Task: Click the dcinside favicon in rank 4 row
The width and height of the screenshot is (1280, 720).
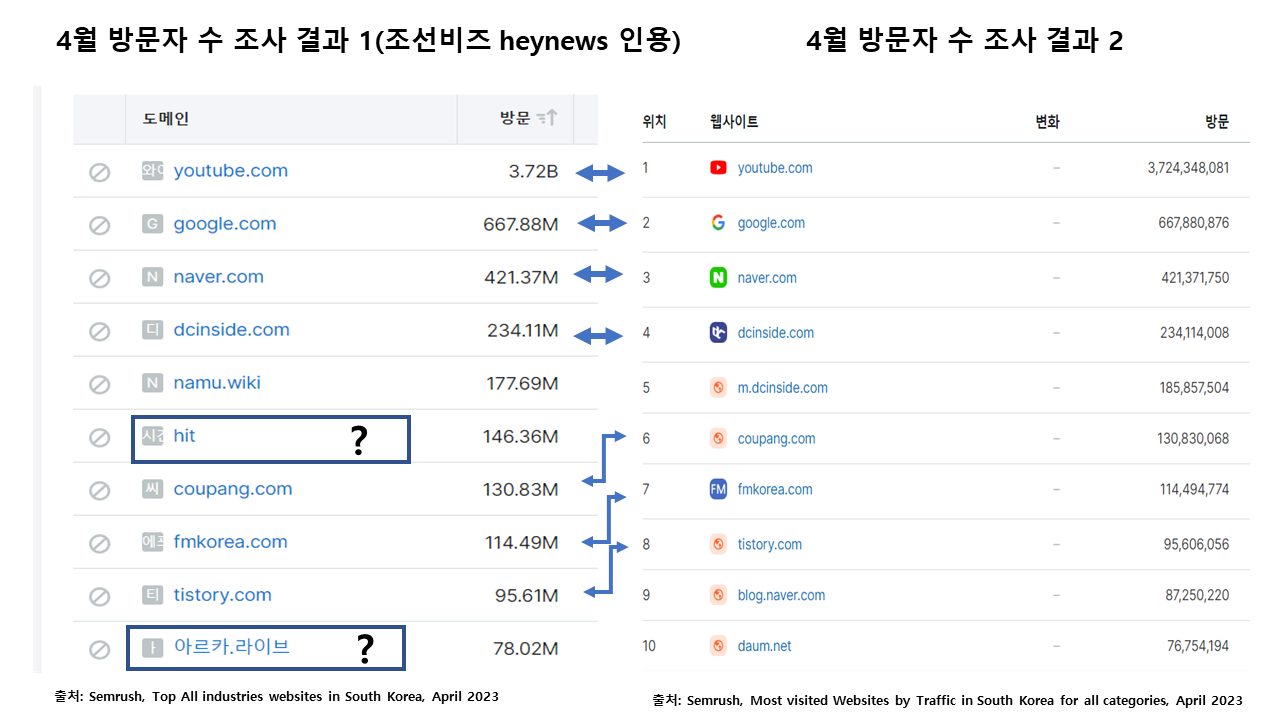Action: coord(717,332)
